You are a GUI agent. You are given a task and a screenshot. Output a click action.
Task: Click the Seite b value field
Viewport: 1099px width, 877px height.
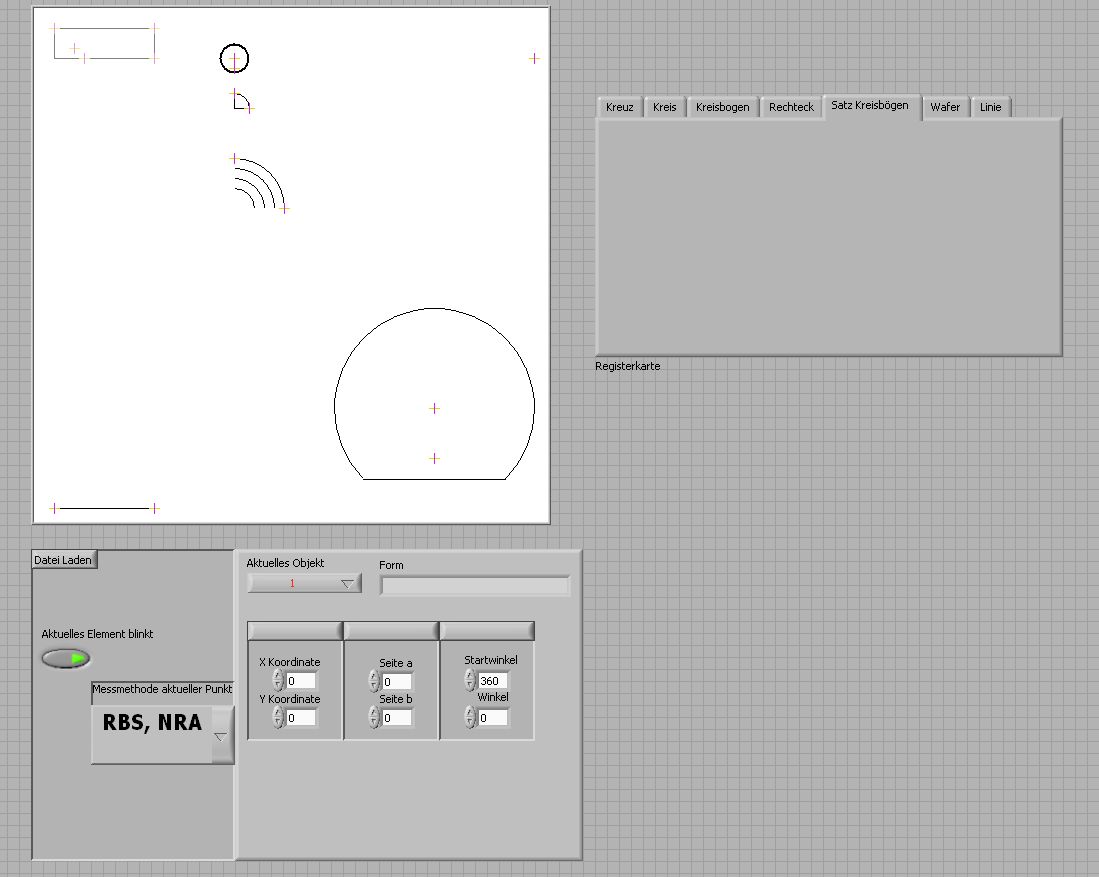click(397, 718)
